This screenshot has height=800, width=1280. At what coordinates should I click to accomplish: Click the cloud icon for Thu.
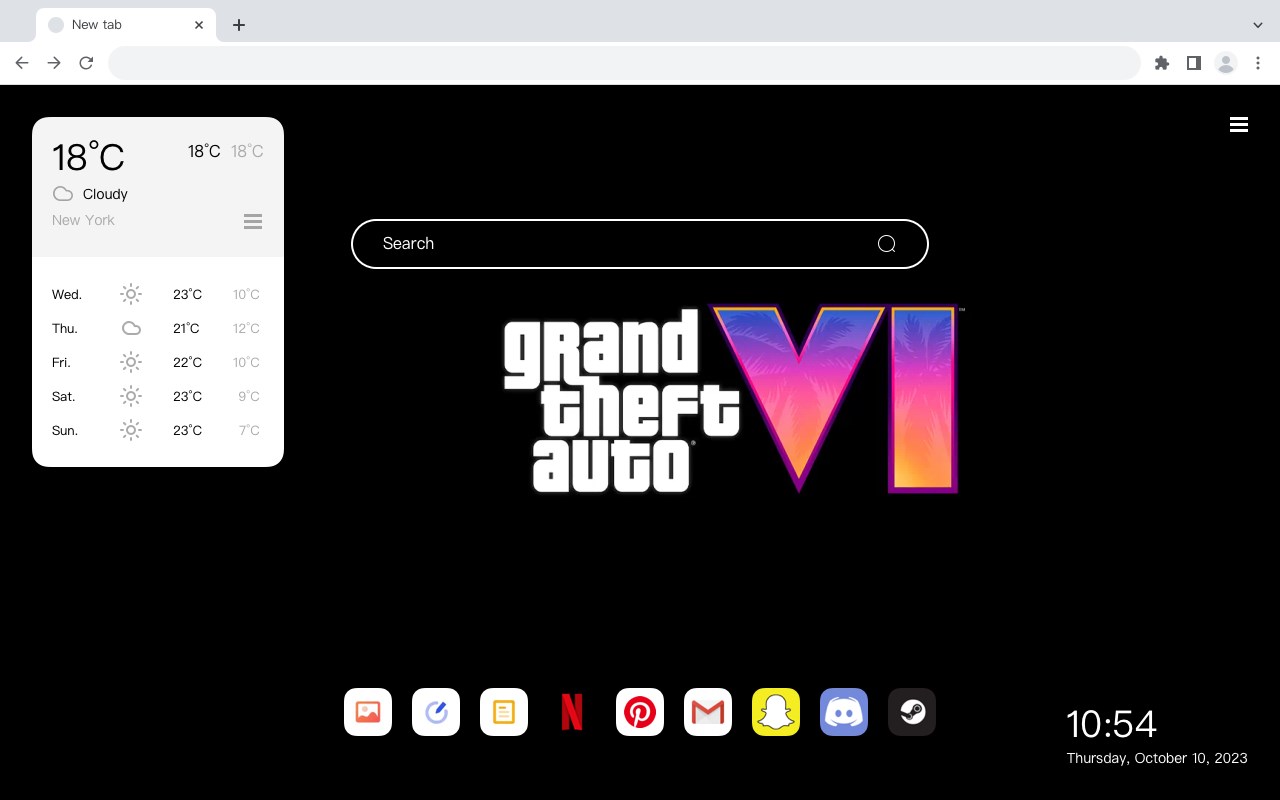(131, 328)
